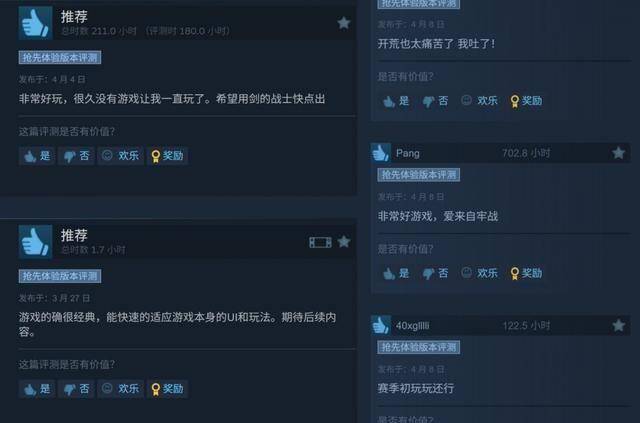Click Pang's thumbs-up avatar icon

pos(381,153)
